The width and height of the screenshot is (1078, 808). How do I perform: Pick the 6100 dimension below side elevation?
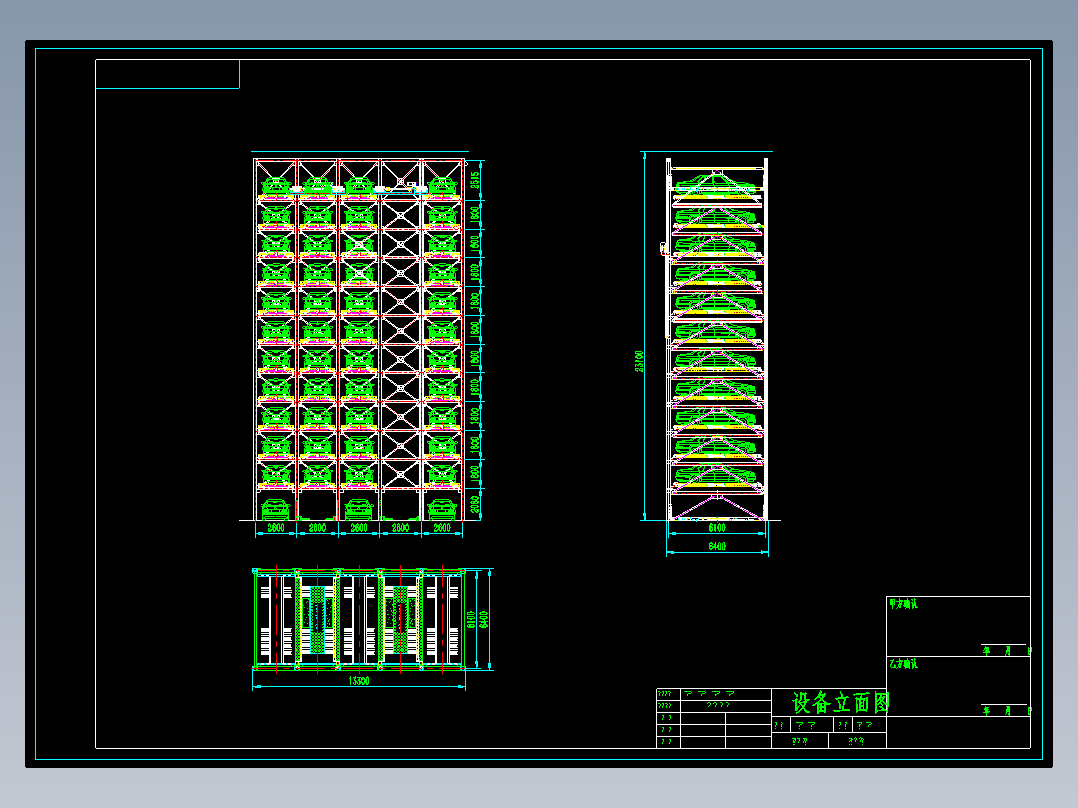pos(717,528)
